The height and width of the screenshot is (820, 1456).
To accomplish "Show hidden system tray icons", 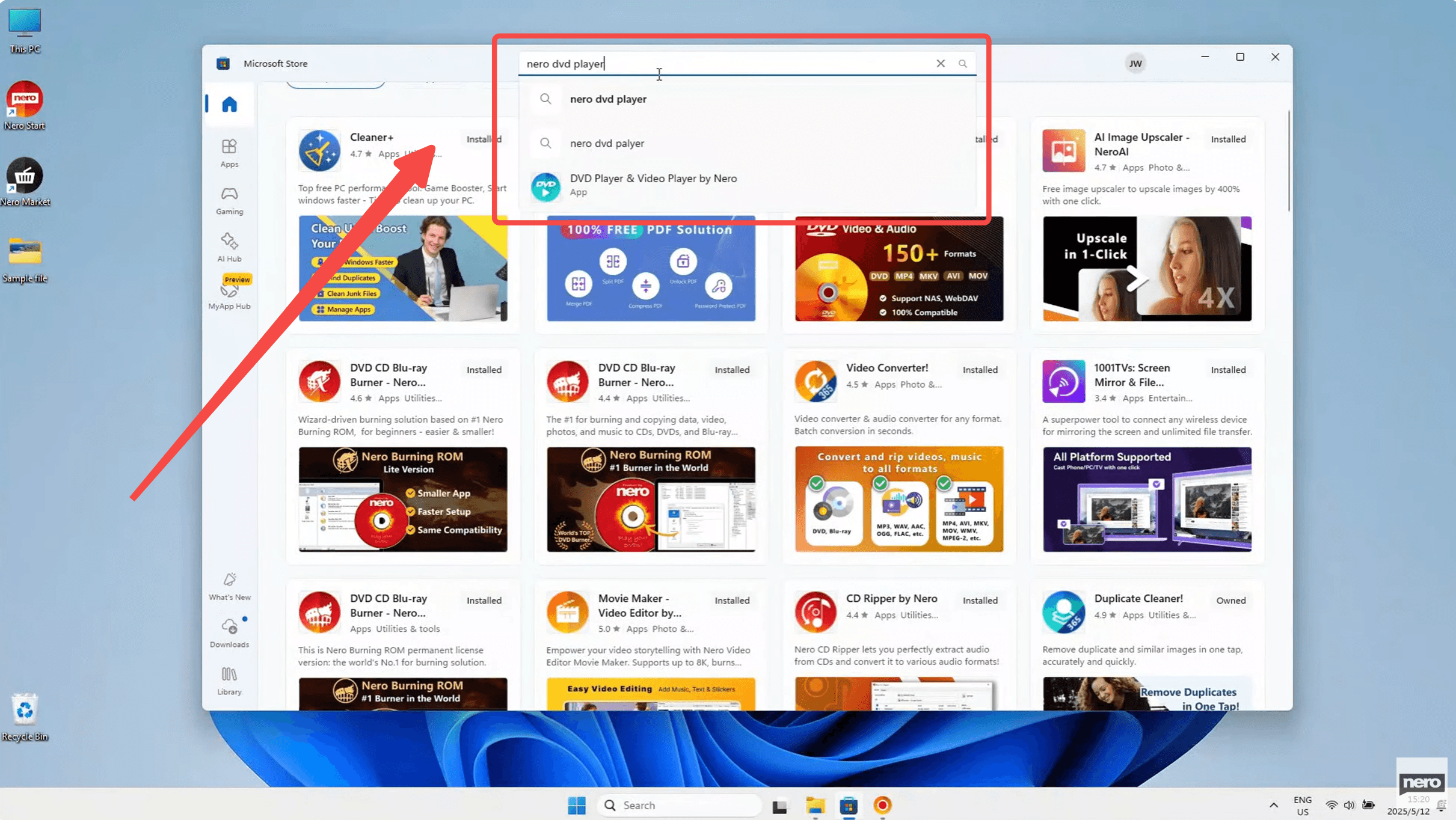I will pos(1273,805).
